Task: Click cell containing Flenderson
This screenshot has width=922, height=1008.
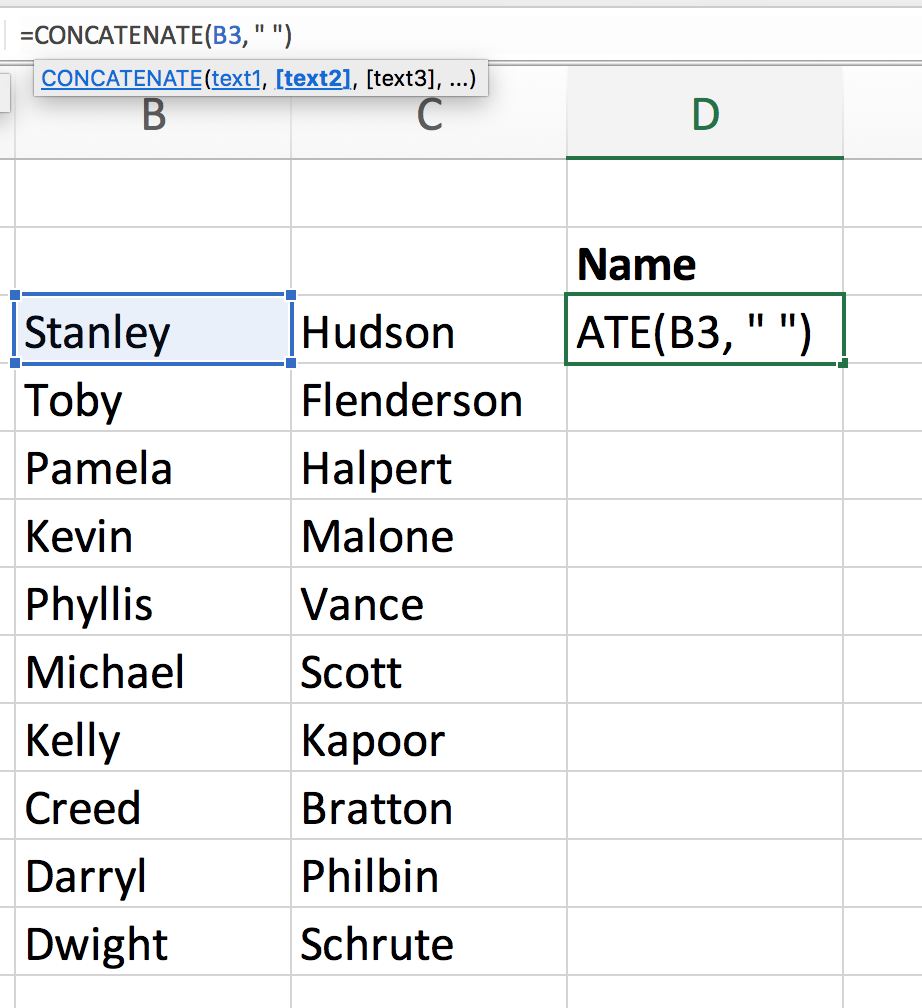Action: click(x=429, y=400)
